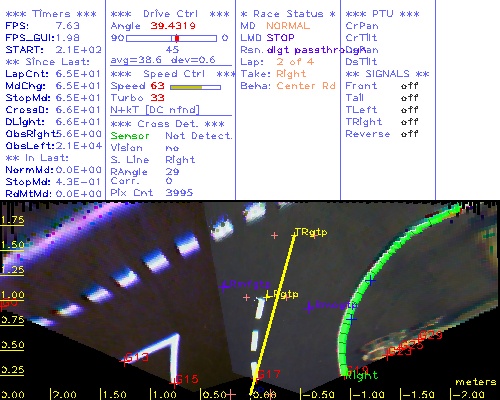
Task: Click the N+kT [DC nfnd] field
Action: point(155,110)
